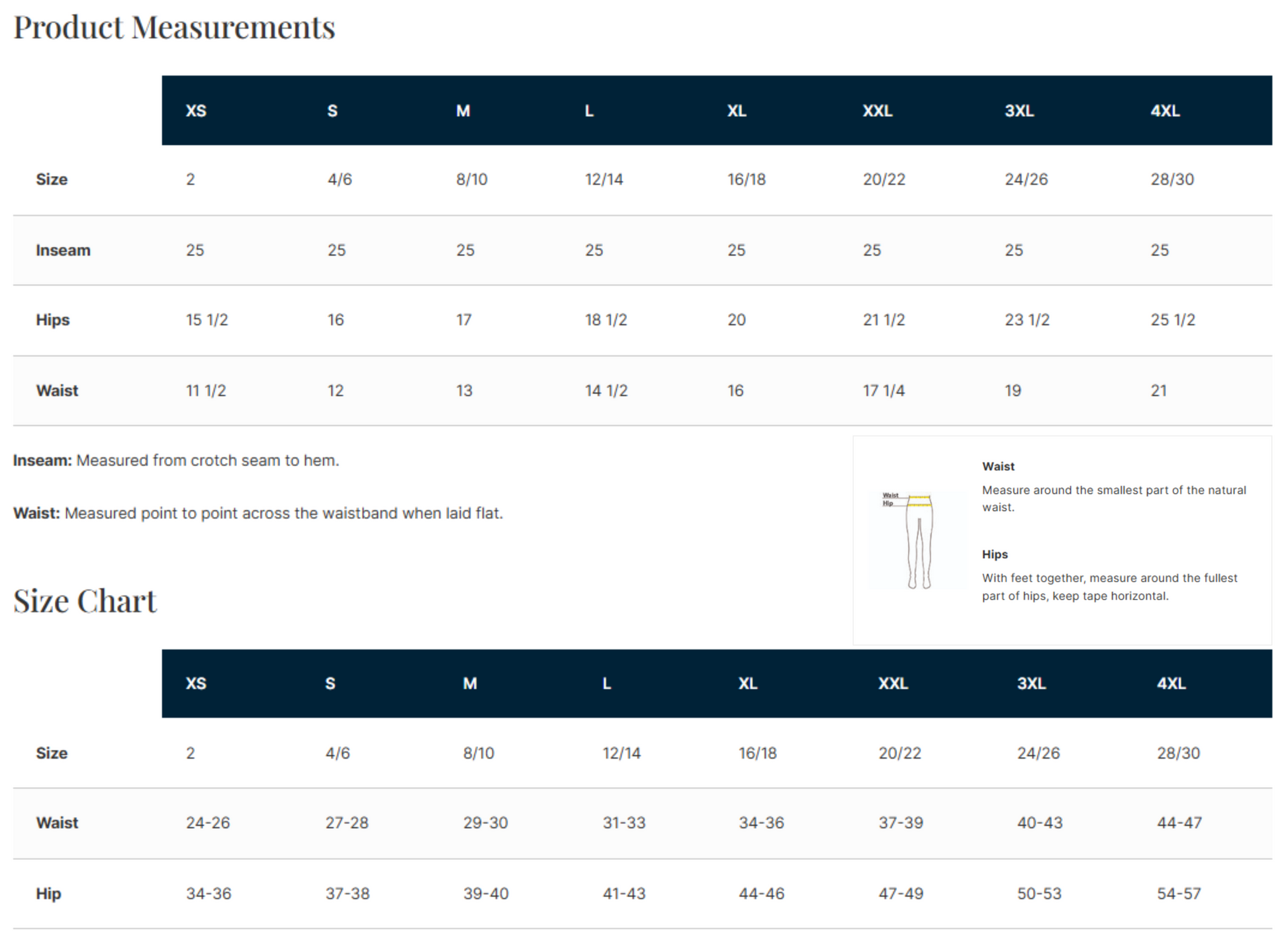Viewport: 1288px width, 946px height.
Task: Click the 31-33 waist range cell
Action: 623,823
